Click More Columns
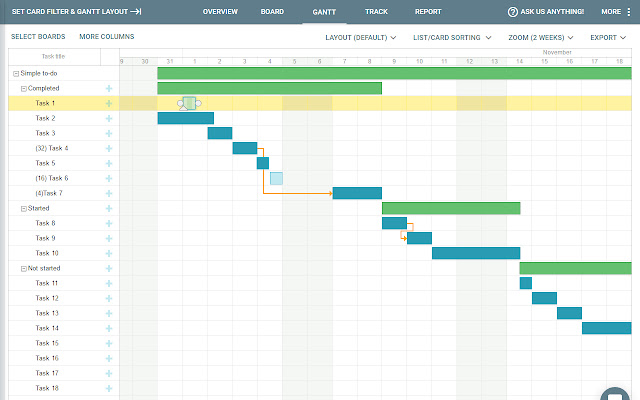The image size is (640, 400). point(107,37)
